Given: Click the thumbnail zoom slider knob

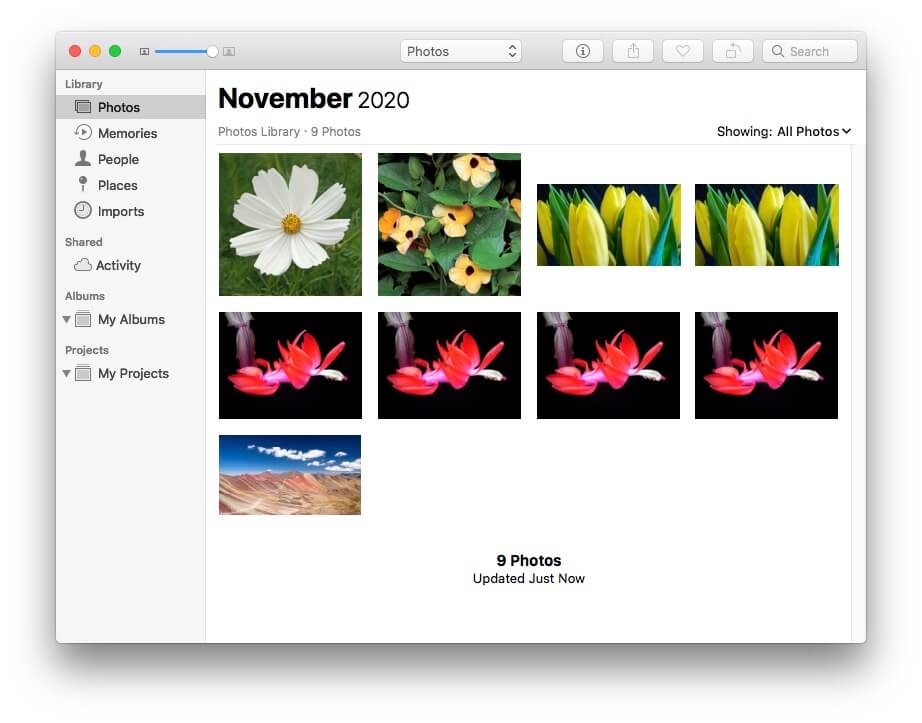Looking at the screenshot, I should (x=212, y=52).
